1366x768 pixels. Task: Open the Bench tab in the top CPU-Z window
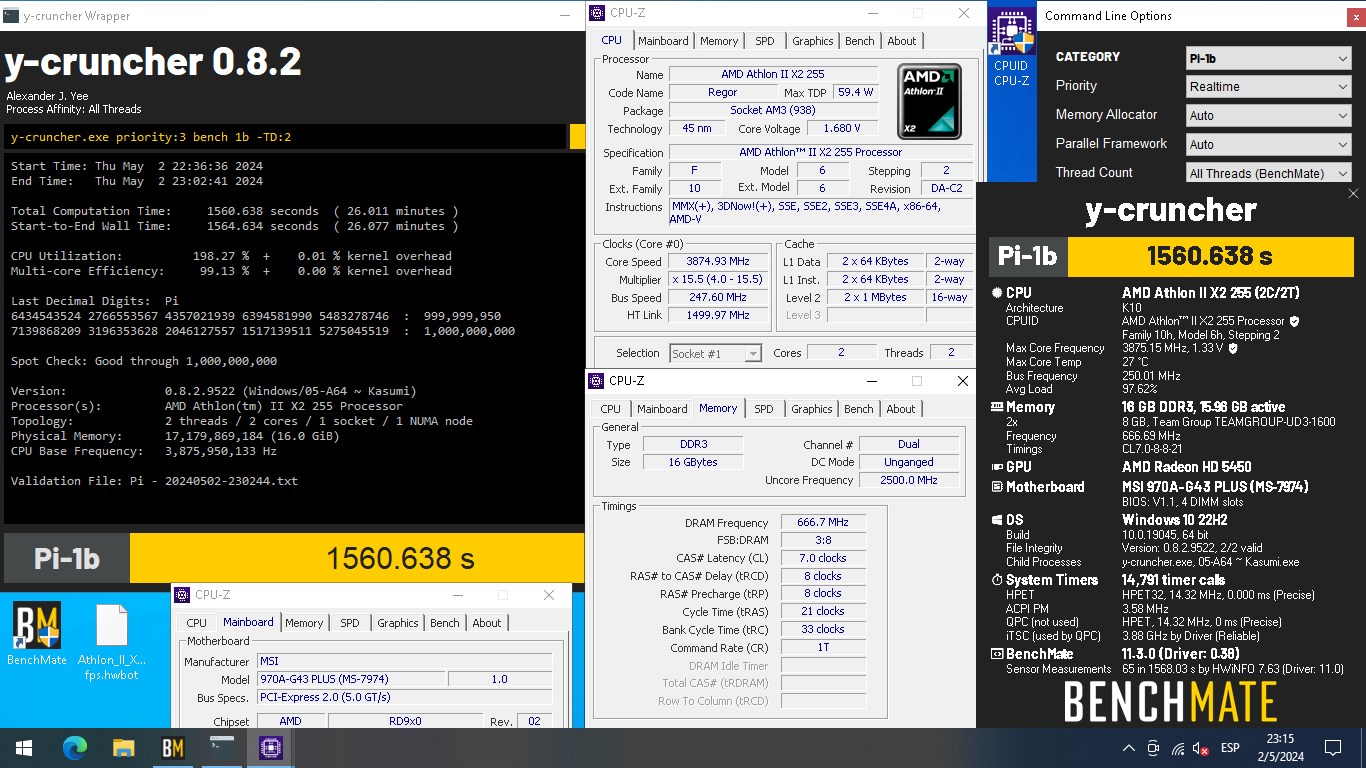tap(859, 41)
